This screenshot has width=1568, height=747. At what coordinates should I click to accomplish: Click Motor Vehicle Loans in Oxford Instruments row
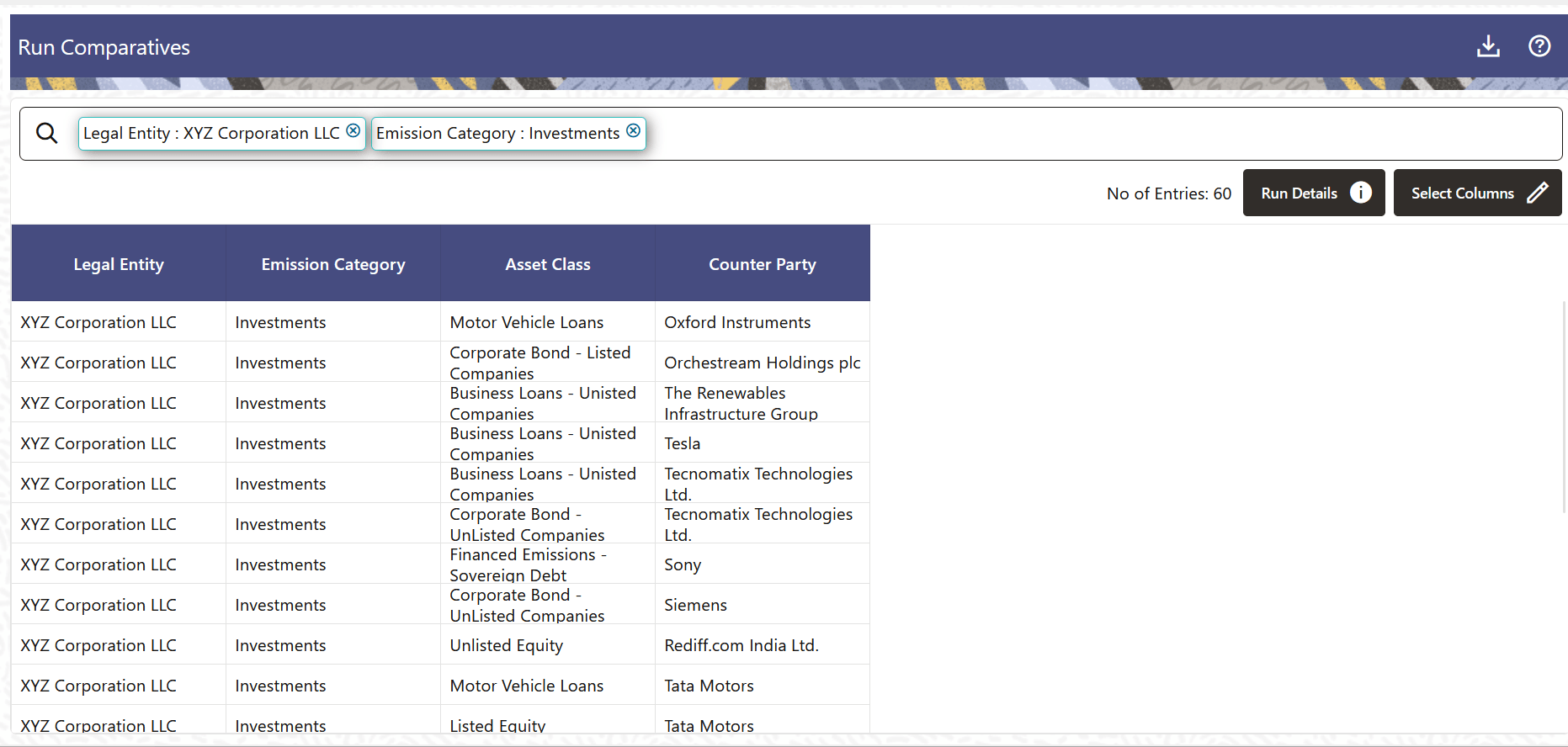click(x=548, y=322)
